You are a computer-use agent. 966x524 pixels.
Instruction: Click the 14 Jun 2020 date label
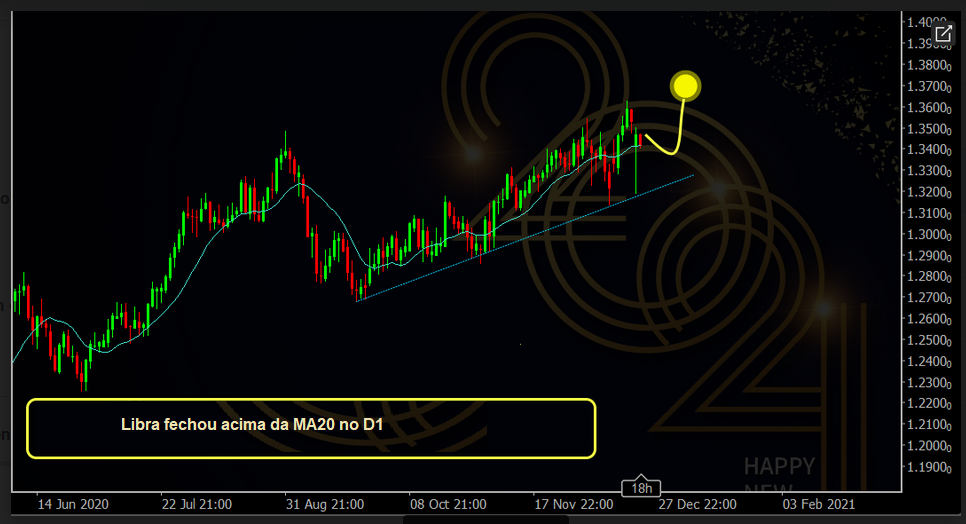click(72, 503)
